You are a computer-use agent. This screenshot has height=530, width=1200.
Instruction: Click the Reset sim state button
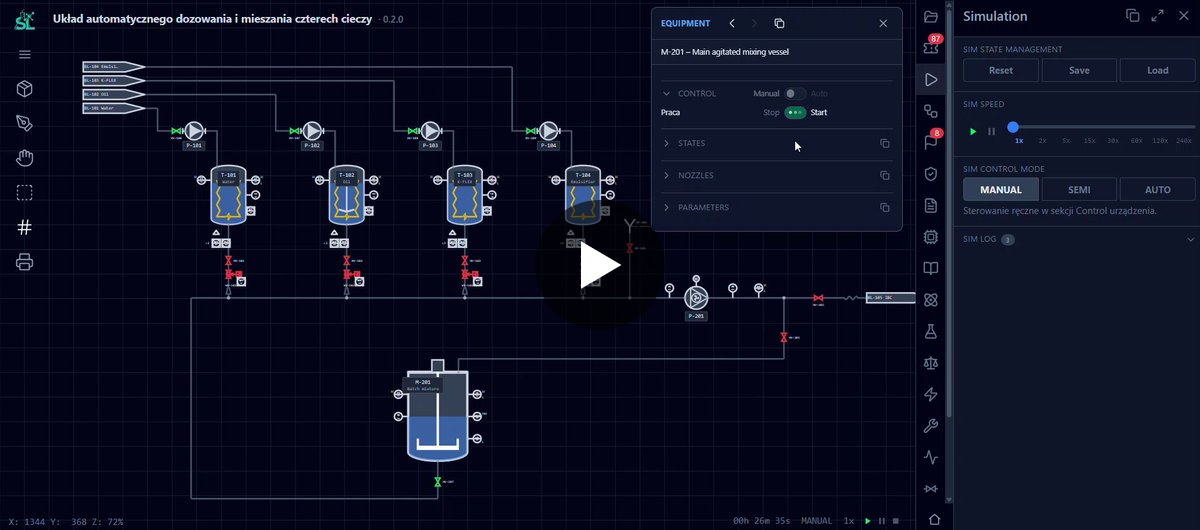[x=1001, y=70]
